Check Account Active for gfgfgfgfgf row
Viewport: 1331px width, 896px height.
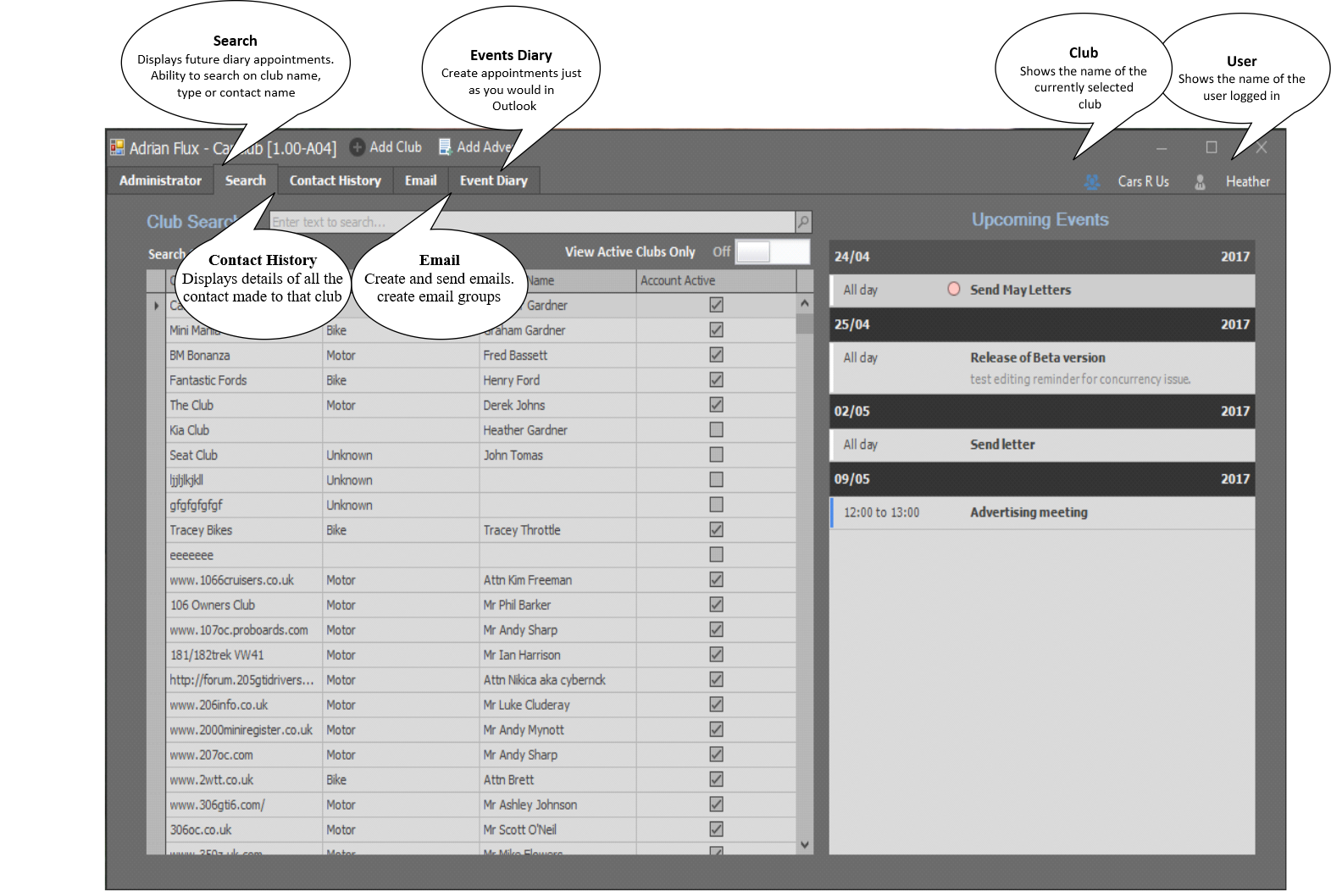tap(717, 505)
